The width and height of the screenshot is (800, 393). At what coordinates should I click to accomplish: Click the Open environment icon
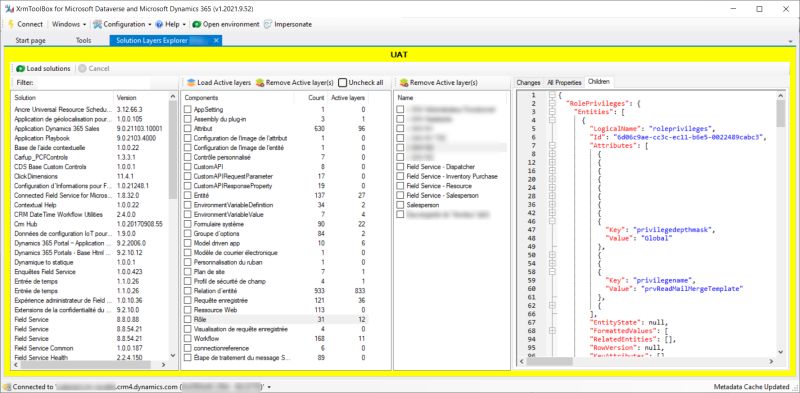[196, 24]
